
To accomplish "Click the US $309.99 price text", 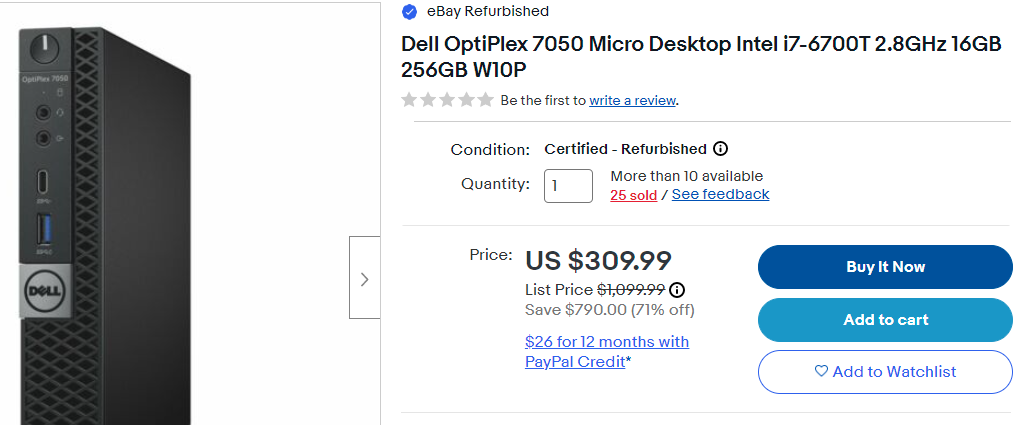I will [x=598, y=261].
